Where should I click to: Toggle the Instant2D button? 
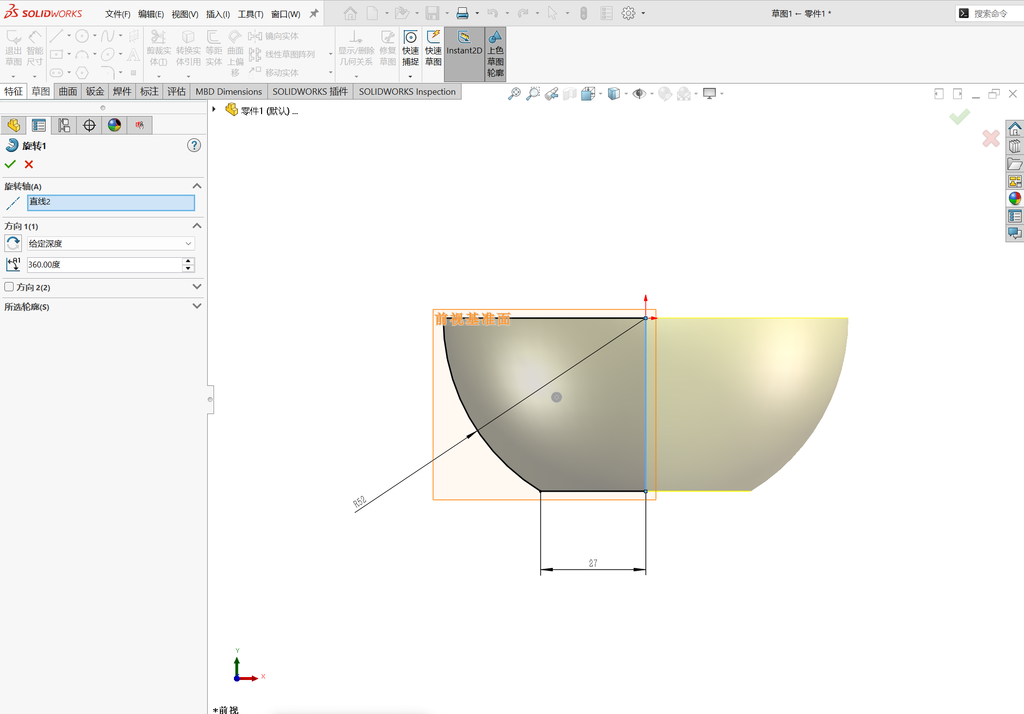pos(464,54)
